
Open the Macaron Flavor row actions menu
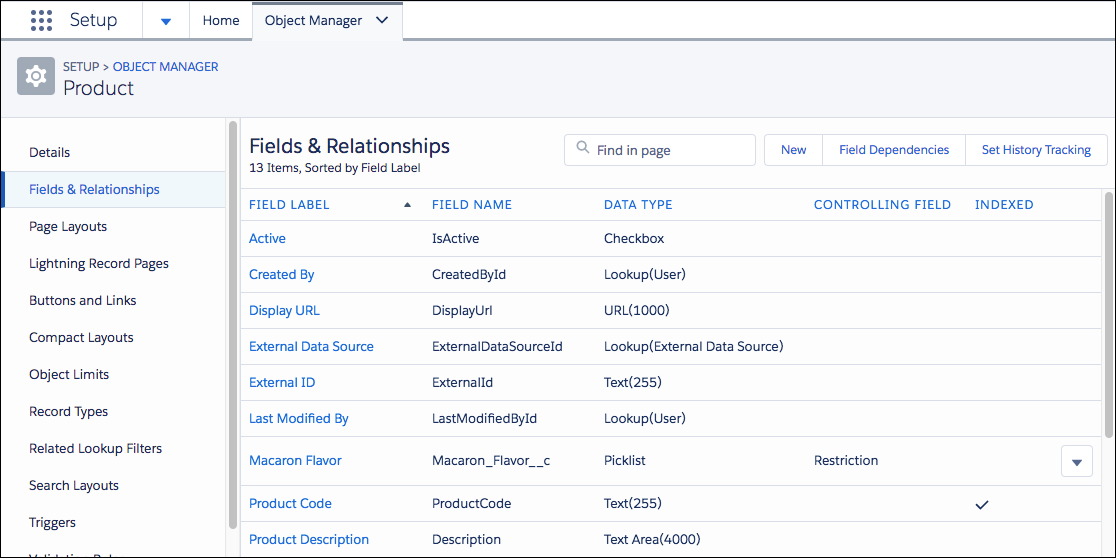[1076, 462]
